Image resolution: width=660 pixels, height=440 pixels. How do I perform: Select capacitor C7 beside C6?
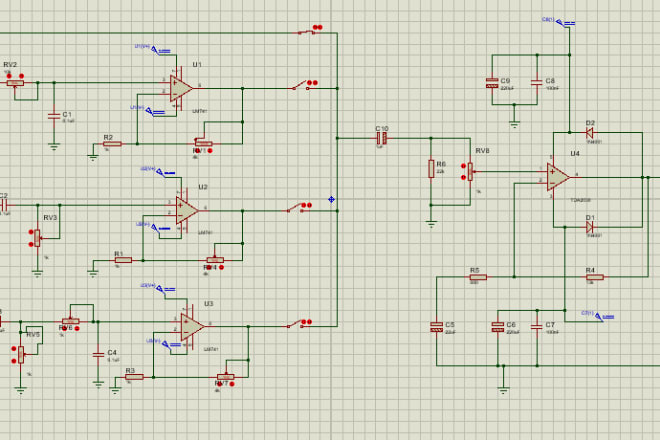[x=537, y=327]
